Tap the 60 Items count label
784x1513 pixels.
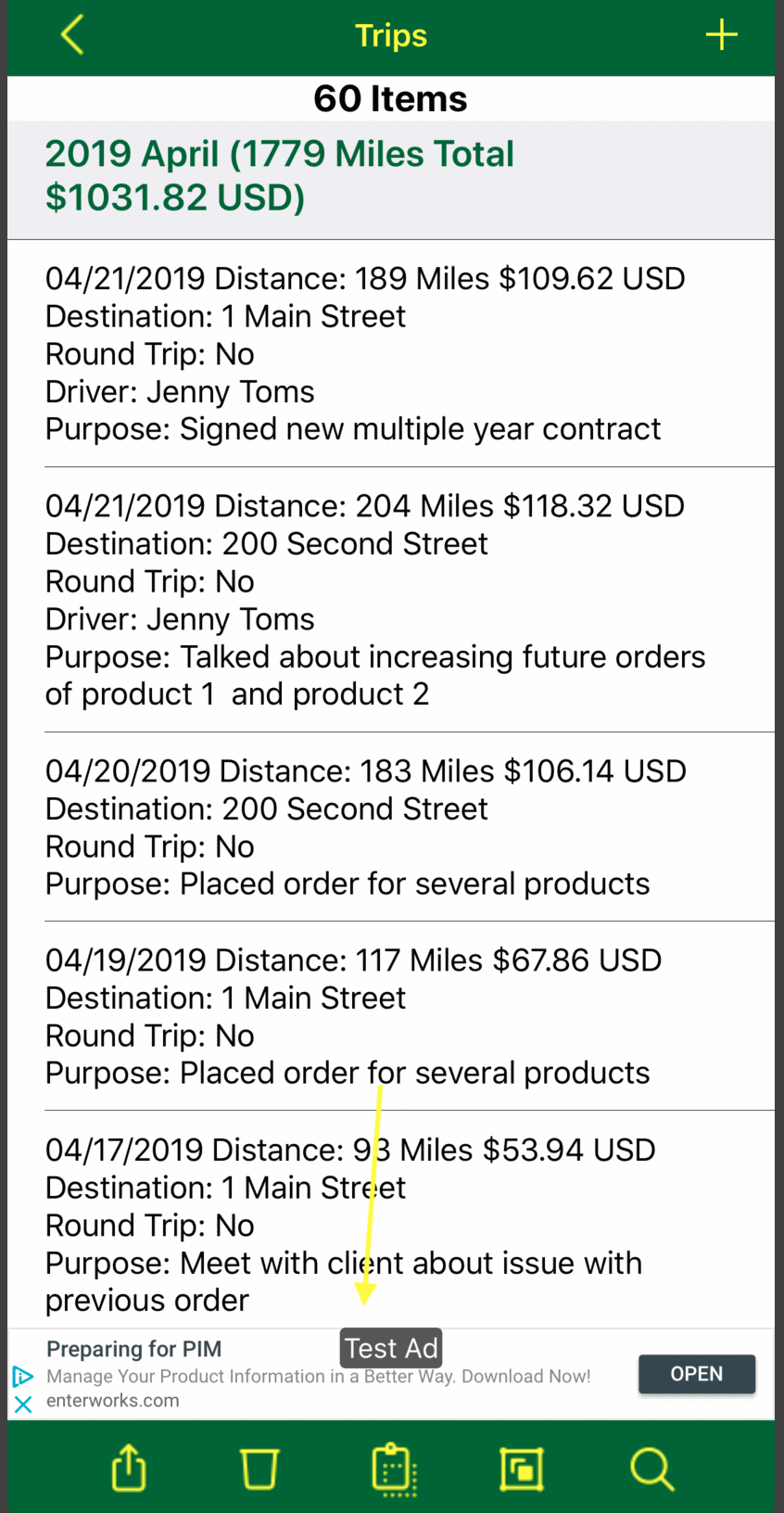(391, 98)
